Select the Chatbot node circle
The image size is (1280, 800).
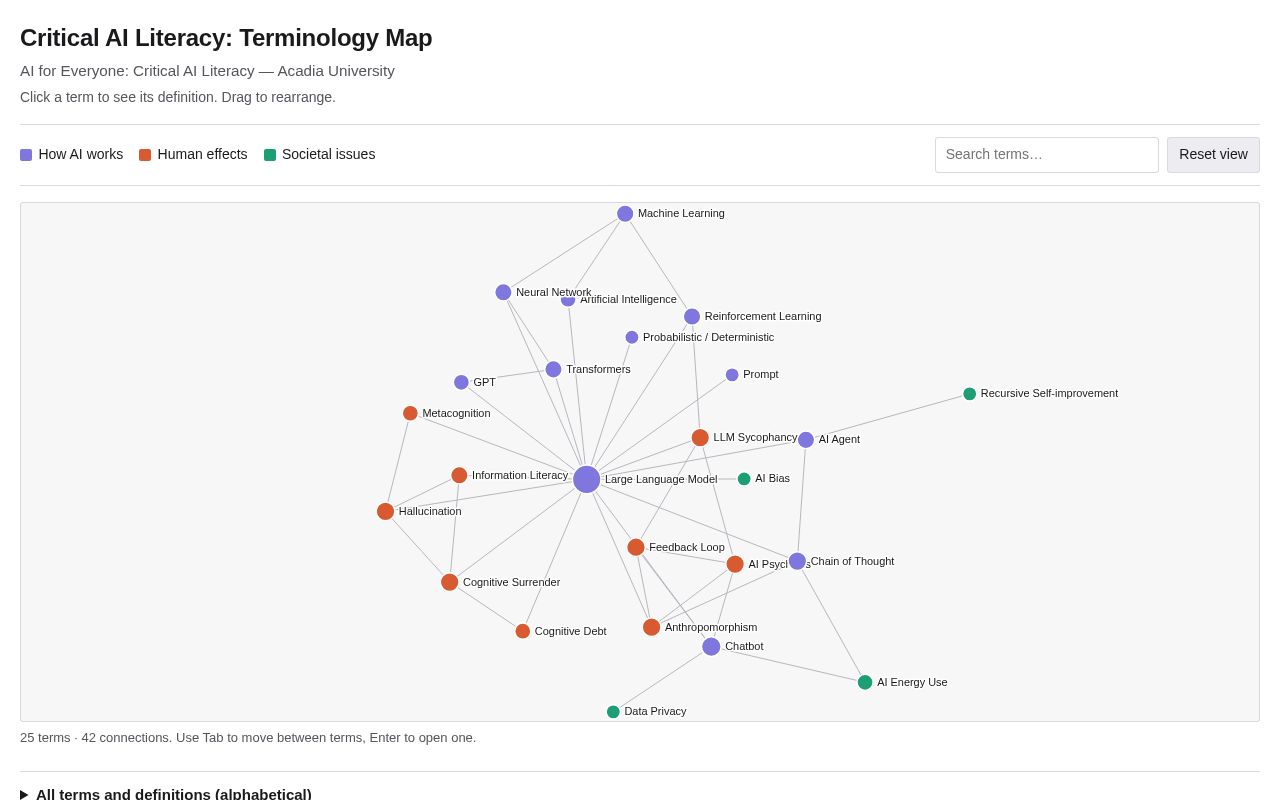711,647
